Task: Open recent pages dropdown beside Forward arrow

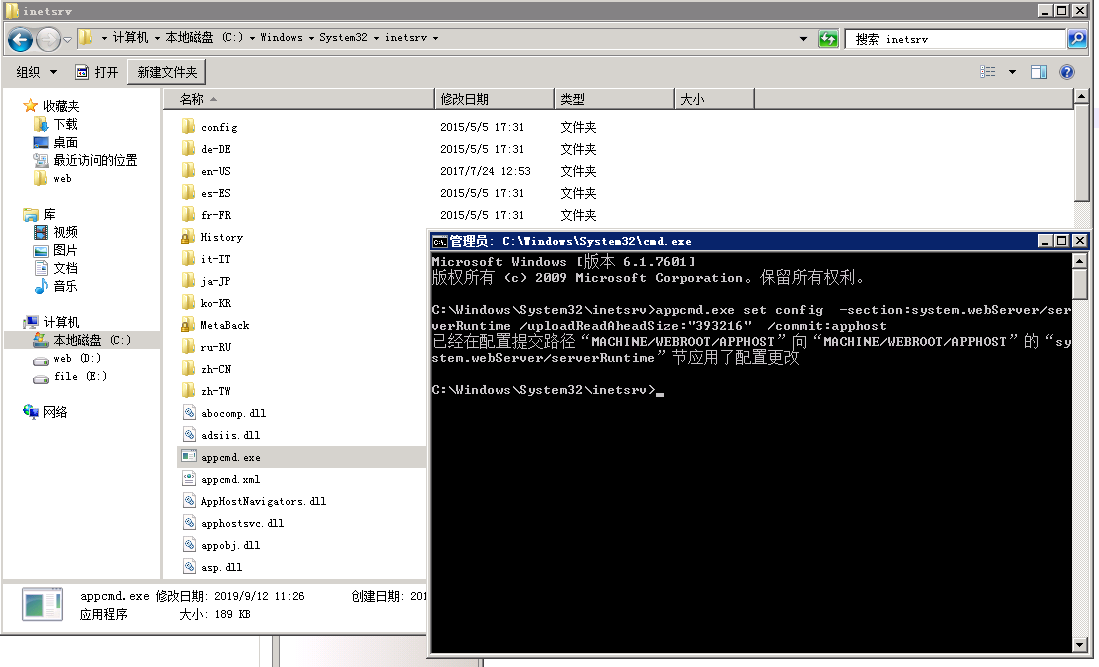Action: (67, 40)
